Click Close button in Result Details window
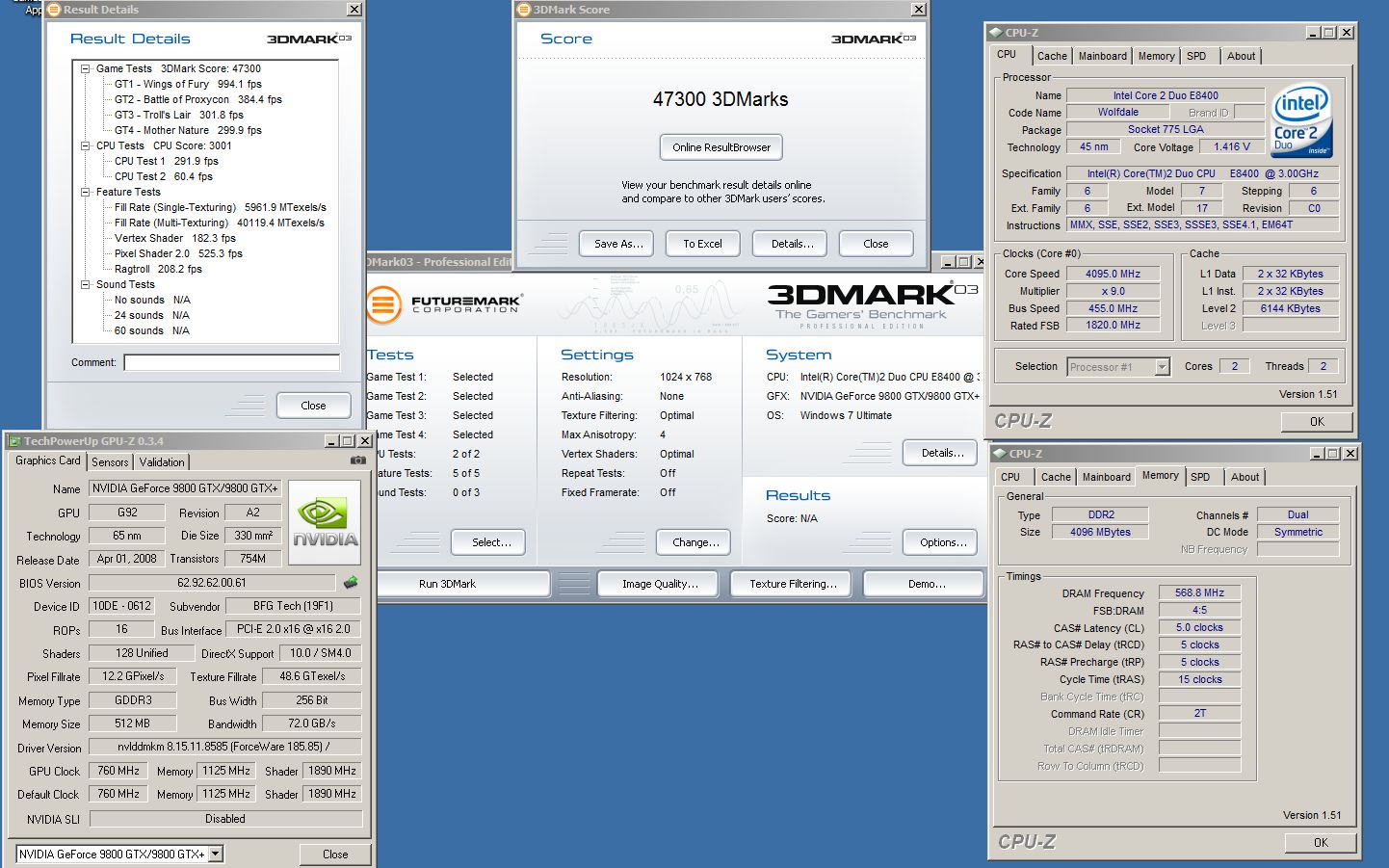1389x868 pixels. (313, 406)
